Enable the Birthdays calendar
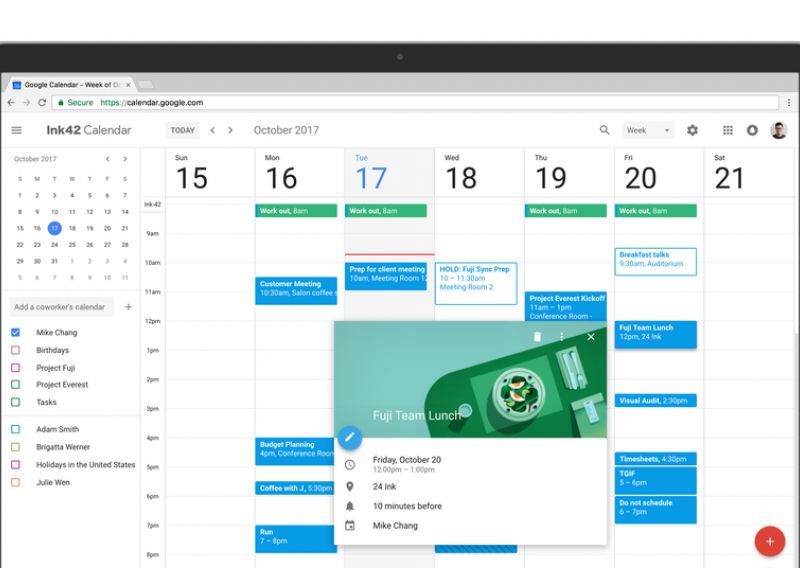Viewport: 800px width, 568px height. point(15,350)
